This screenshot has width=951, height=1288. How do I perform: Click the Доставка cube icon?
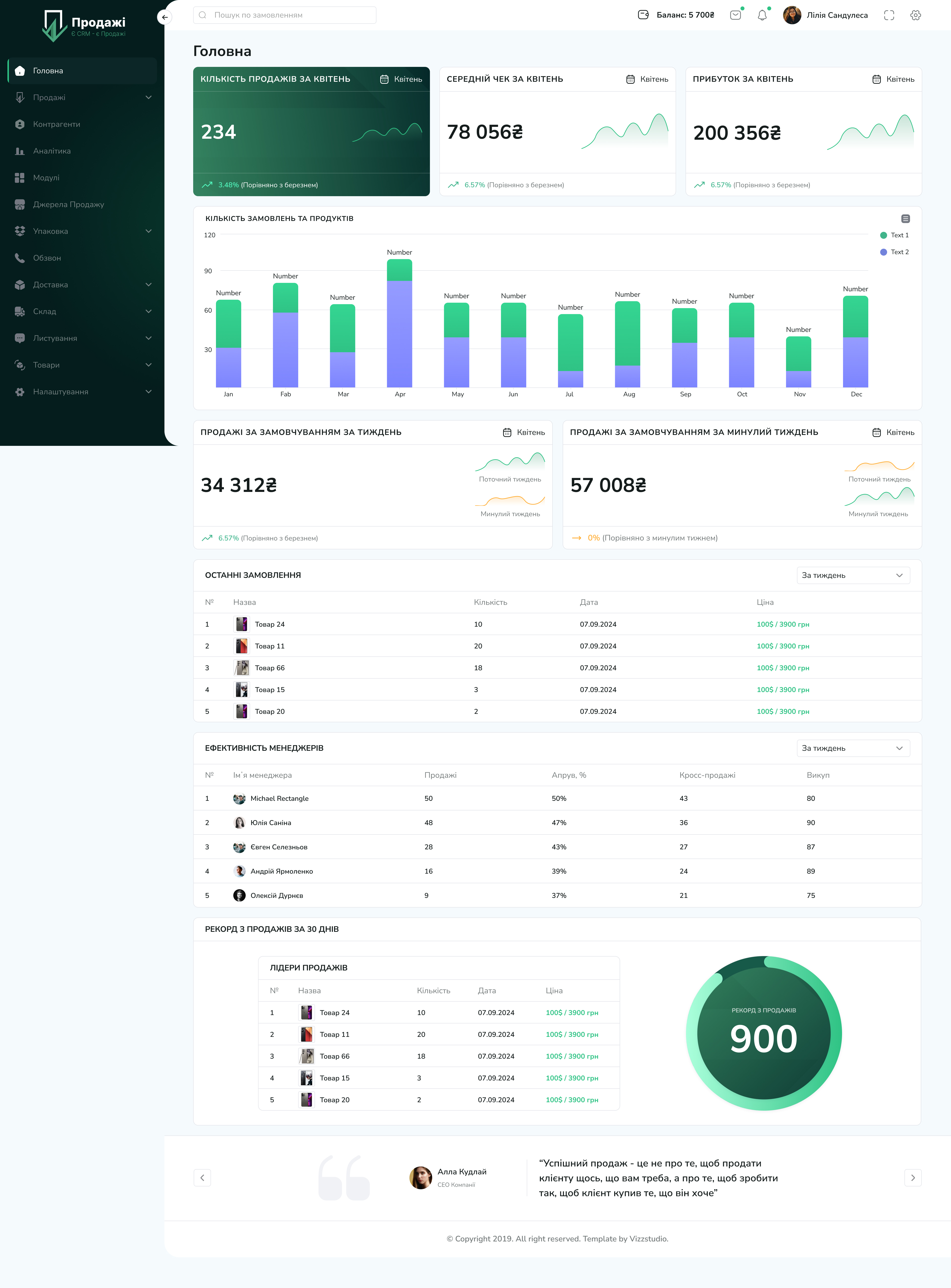(20, 285)
